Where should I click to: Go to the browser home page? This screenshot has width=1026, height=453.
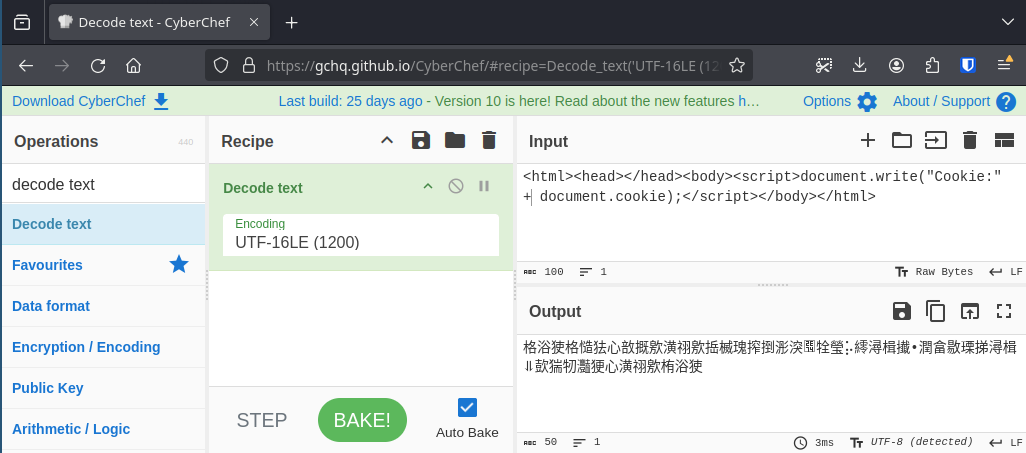point(133,65)
